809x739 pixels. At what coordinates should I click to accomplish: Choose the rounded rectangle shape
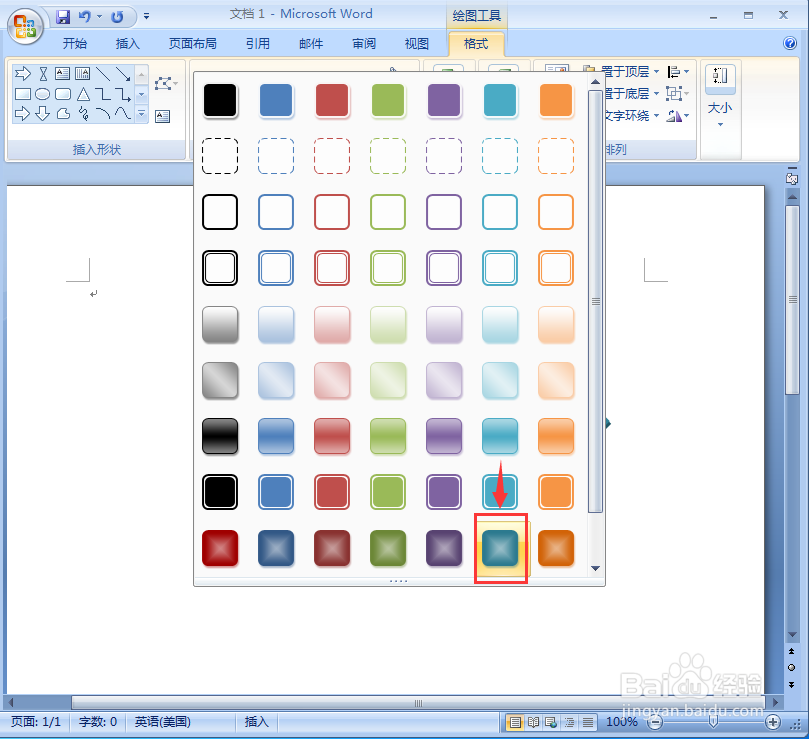(63, 94)
